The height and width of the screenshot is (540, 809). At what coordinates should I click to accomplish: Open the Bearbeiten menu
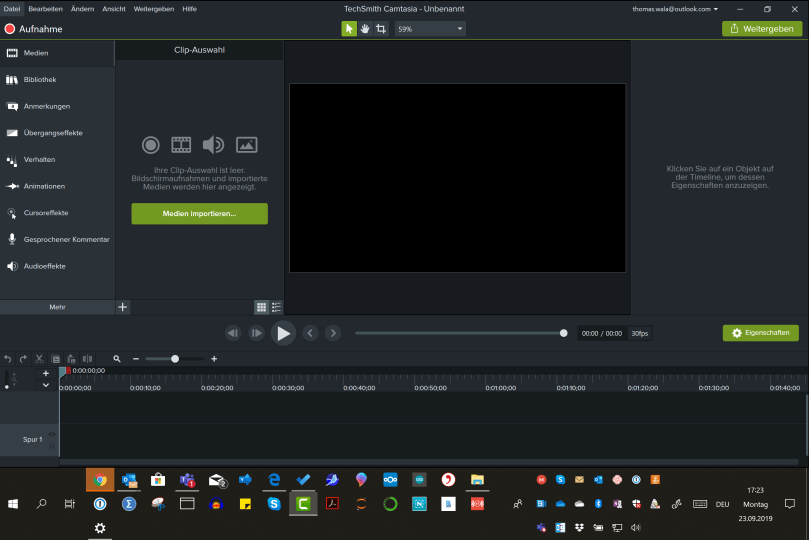(45, 9)
